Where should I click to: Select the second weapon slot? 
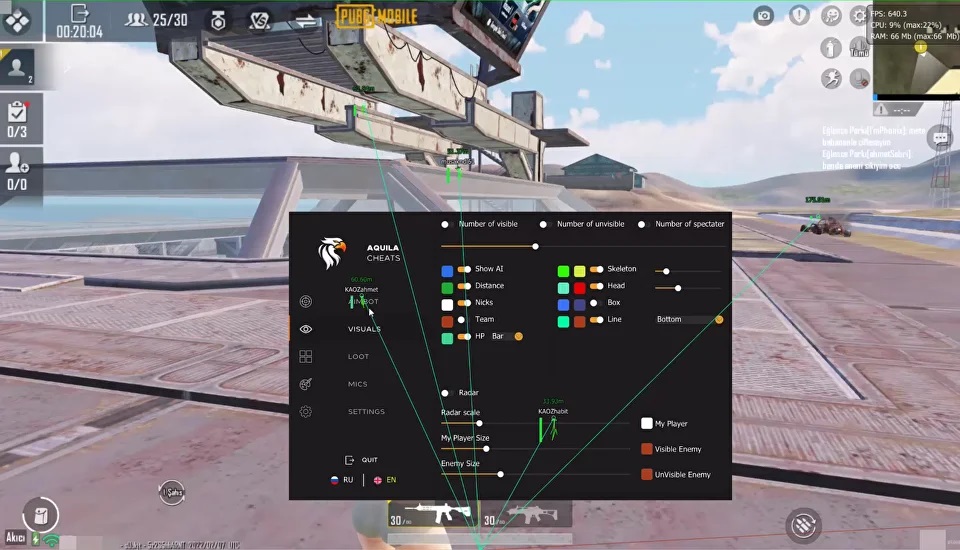click(x=527, y=514)
